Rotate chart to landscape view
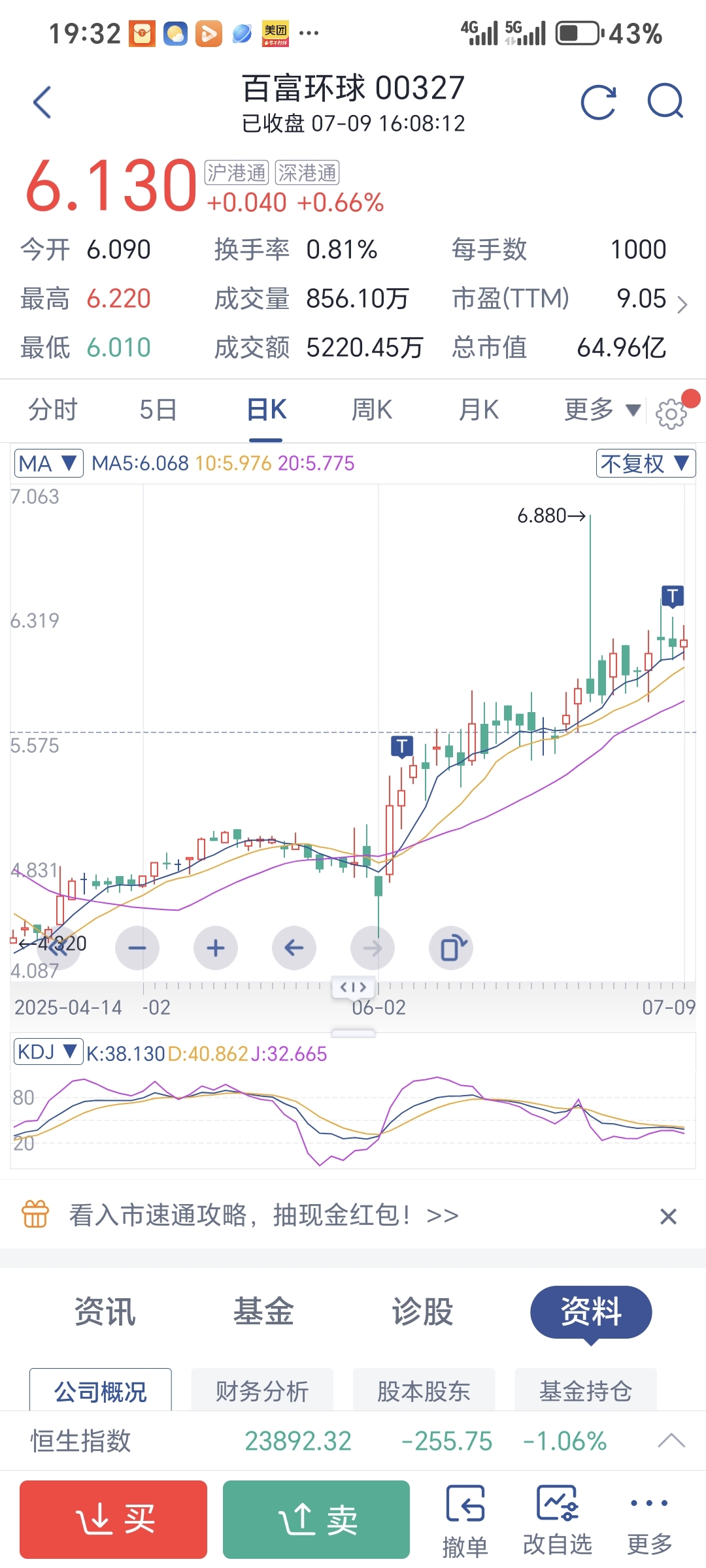Viewport: 706px width, 1568px height. click(x=451, y=948)
